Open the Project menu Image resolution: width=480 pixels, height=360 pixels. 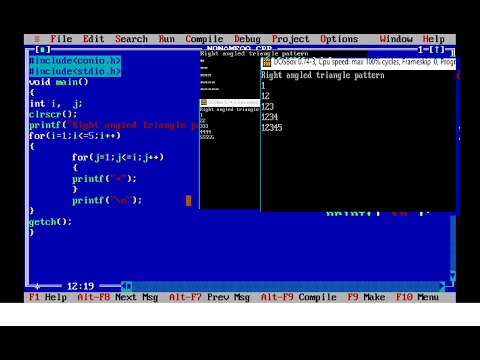click(x=290, y=39)
